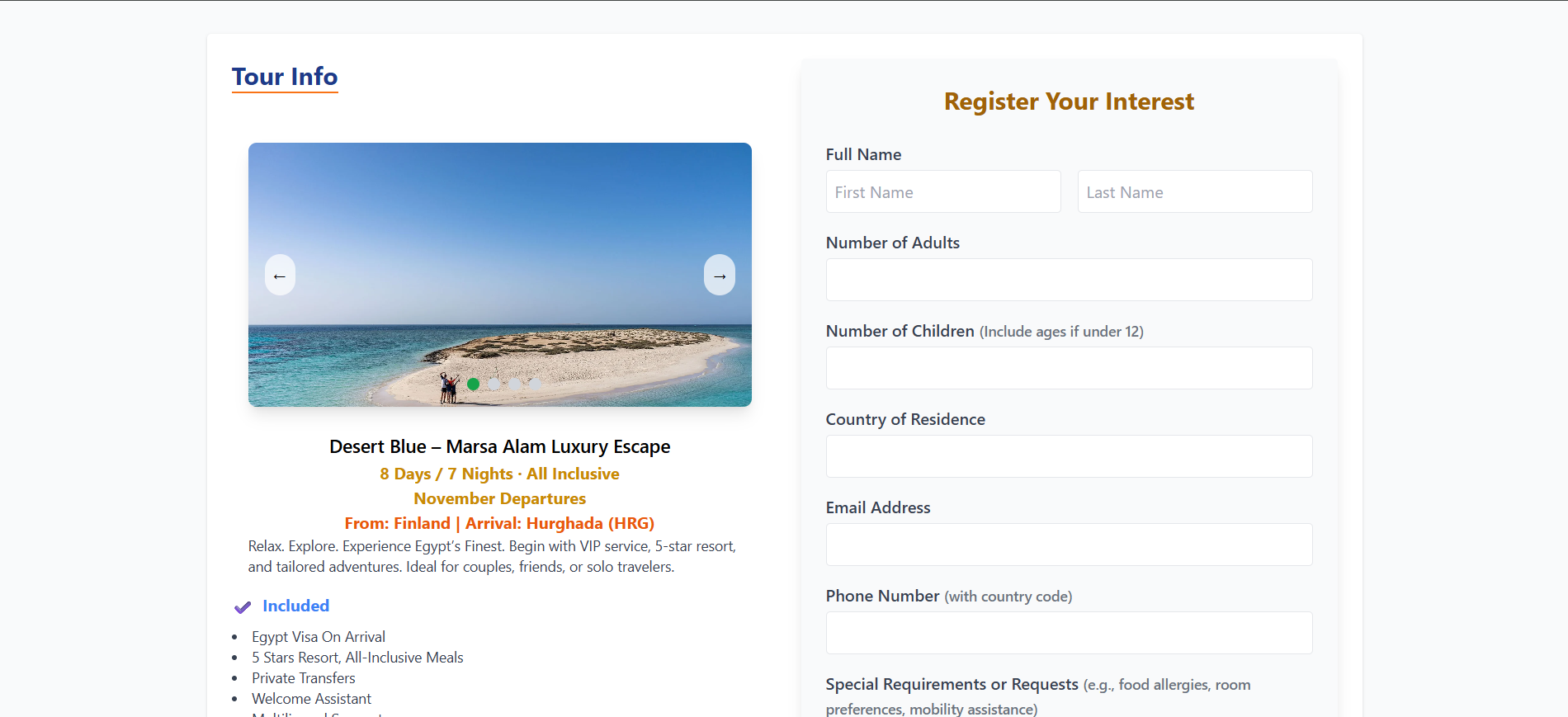The height and width of the screenshot is (717, 1568).
Task: Go to the fourth carousel slide dot
Action: 535,384
